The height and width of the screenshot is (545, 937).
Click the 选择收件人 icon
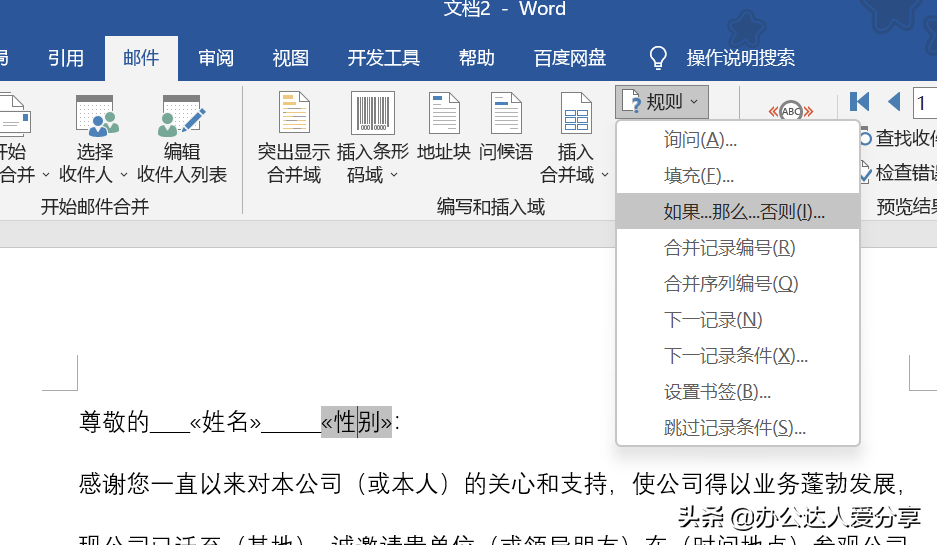point(97,115)
